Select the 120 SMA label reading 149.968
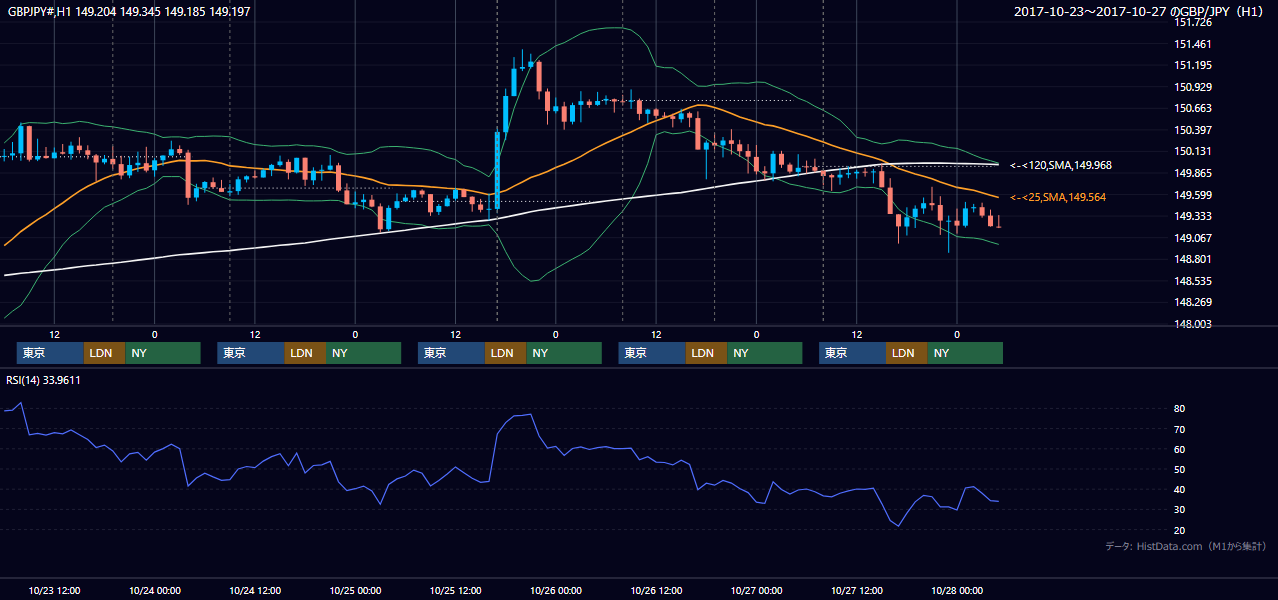Image resolution: width=1278 pixels, height=600 pixels. pos(1061,165)
